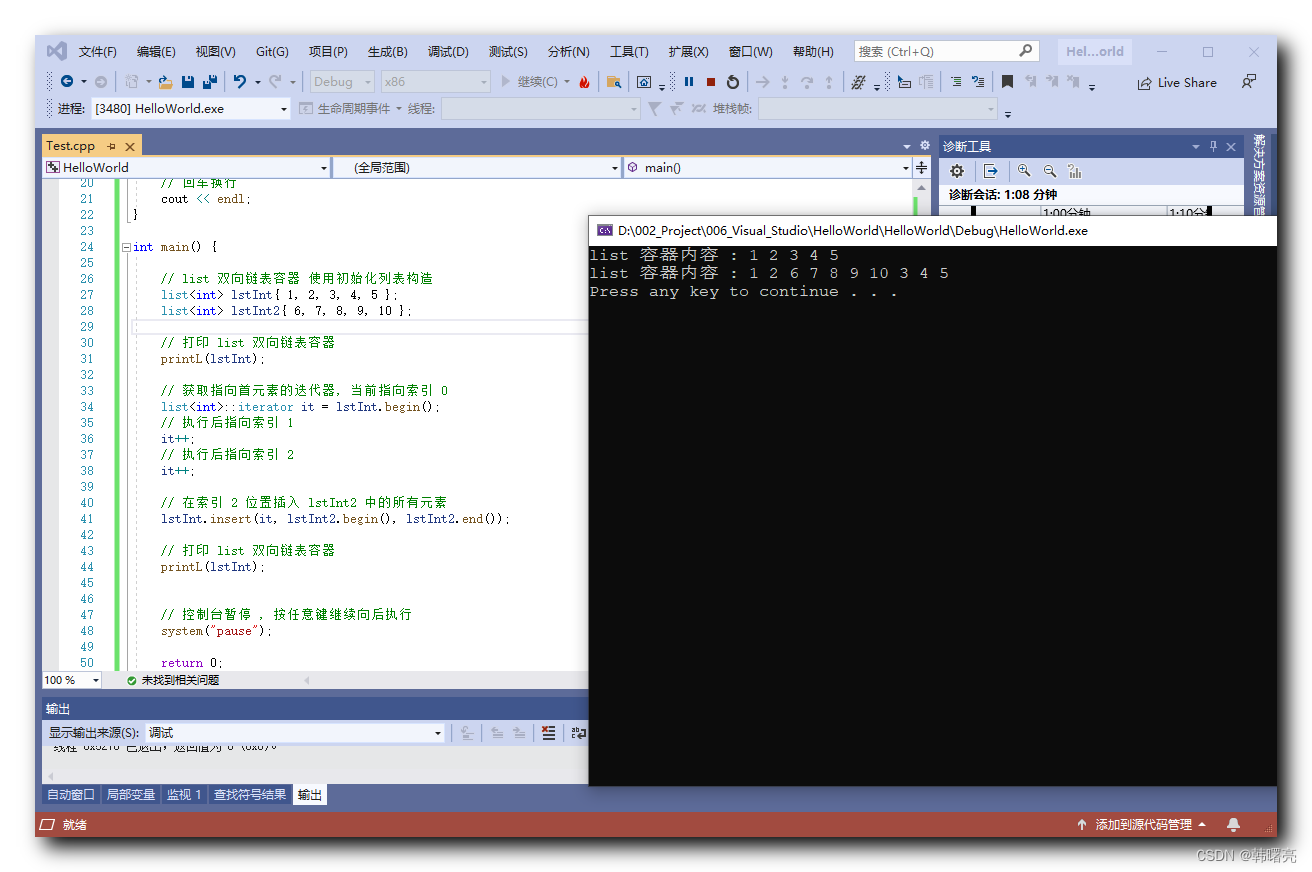Click the Live Share button

[x=1177, y=83]
